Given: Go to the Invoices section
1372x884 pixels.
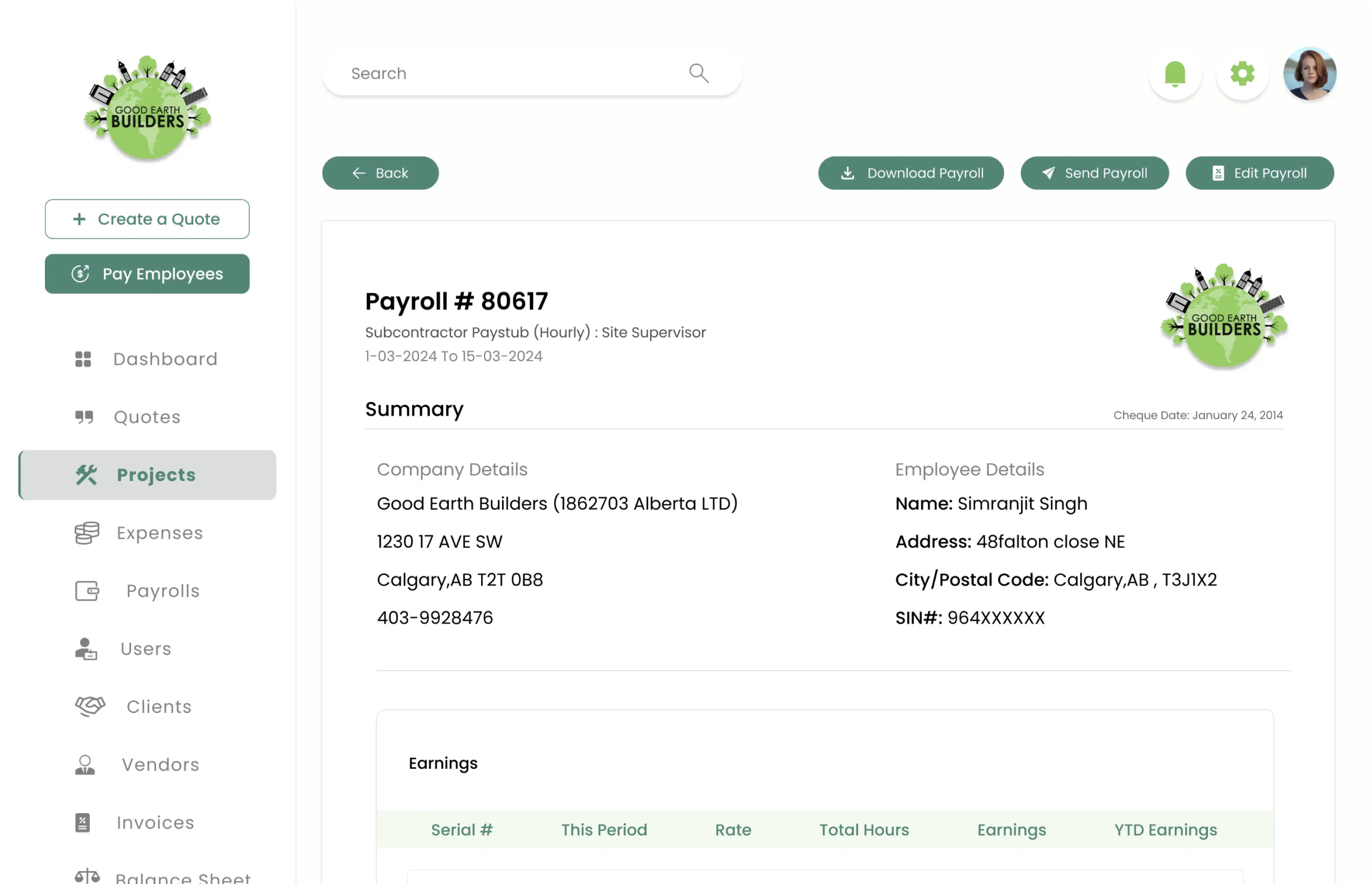Looking at the screenshot, I should pyautogui.click(x=155, y=823).
